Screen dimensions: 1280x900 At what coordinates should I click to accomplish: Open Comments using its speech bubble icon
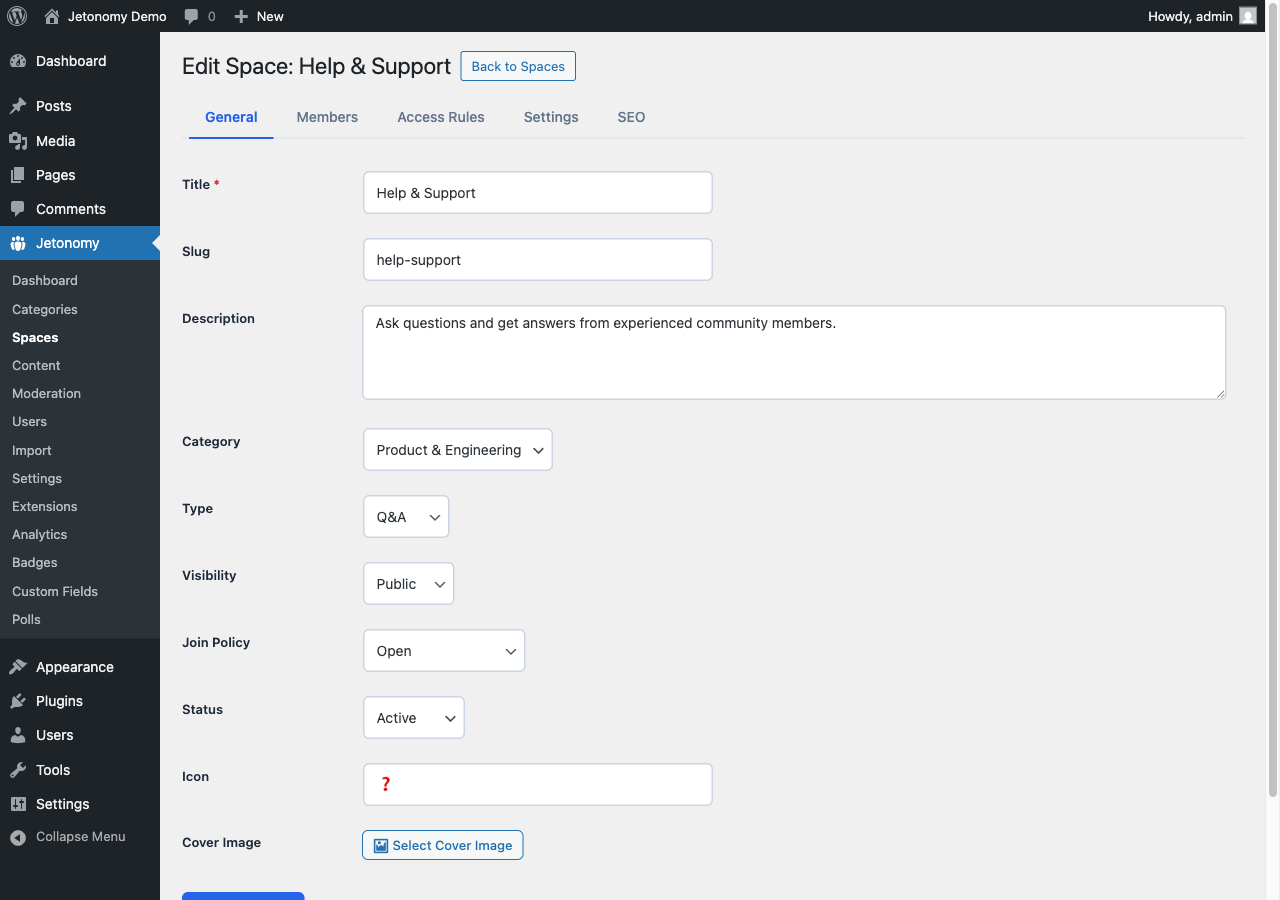click(x=20, y=208)
